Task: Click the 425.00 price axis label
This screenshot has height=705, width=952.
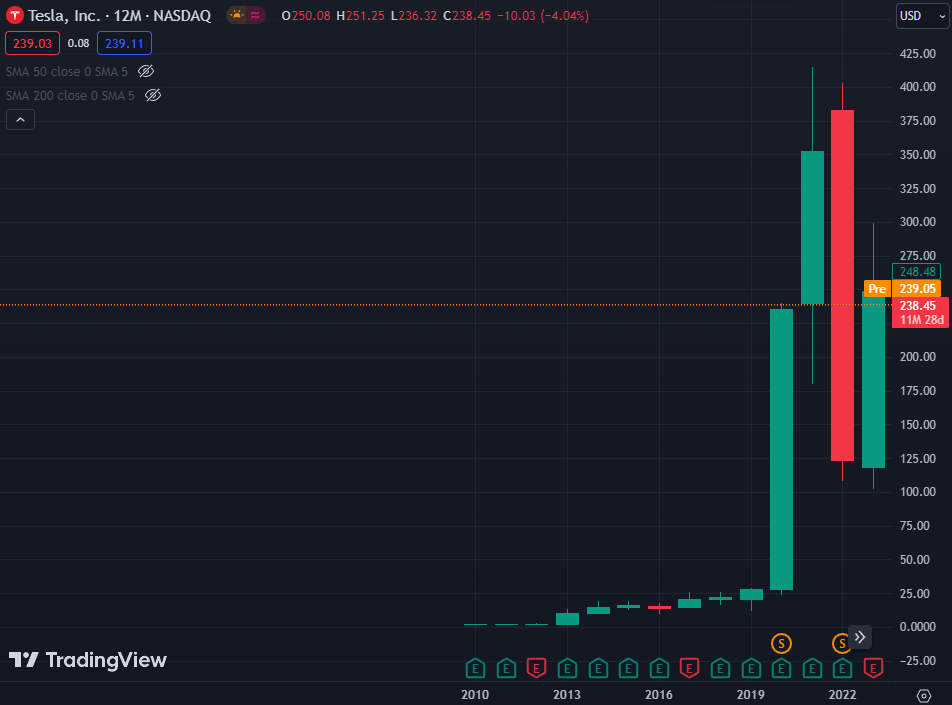Action: [917, 53]
